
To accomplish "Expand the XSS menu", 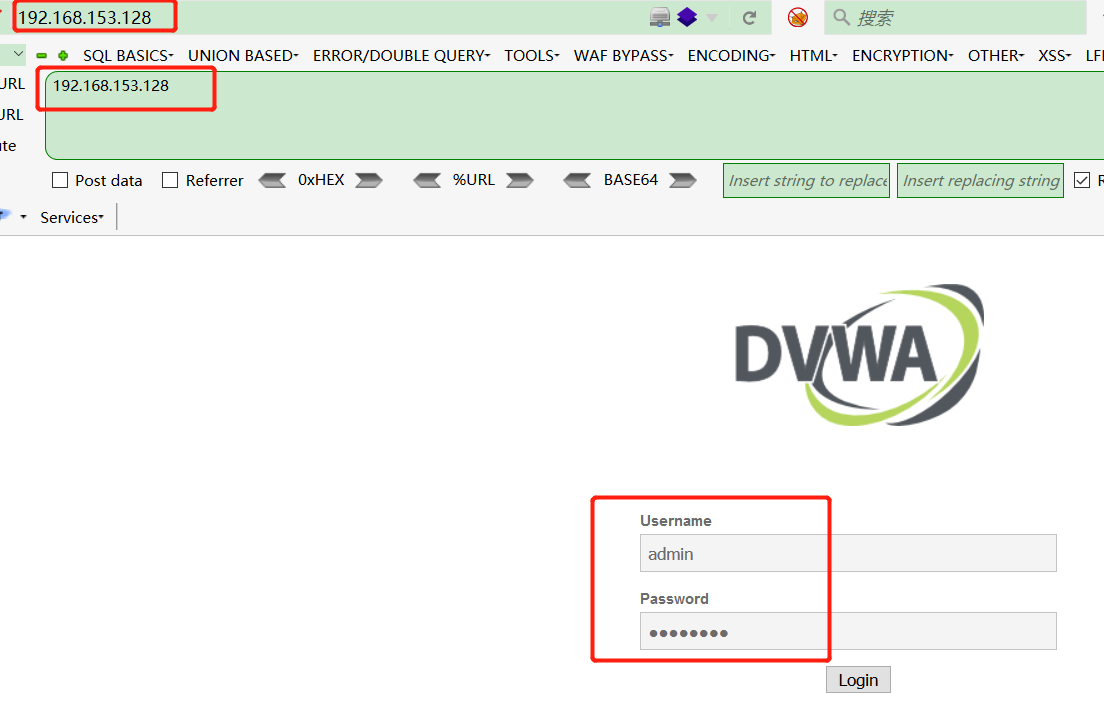I will pyautogui.click(x=1055, y=56).
